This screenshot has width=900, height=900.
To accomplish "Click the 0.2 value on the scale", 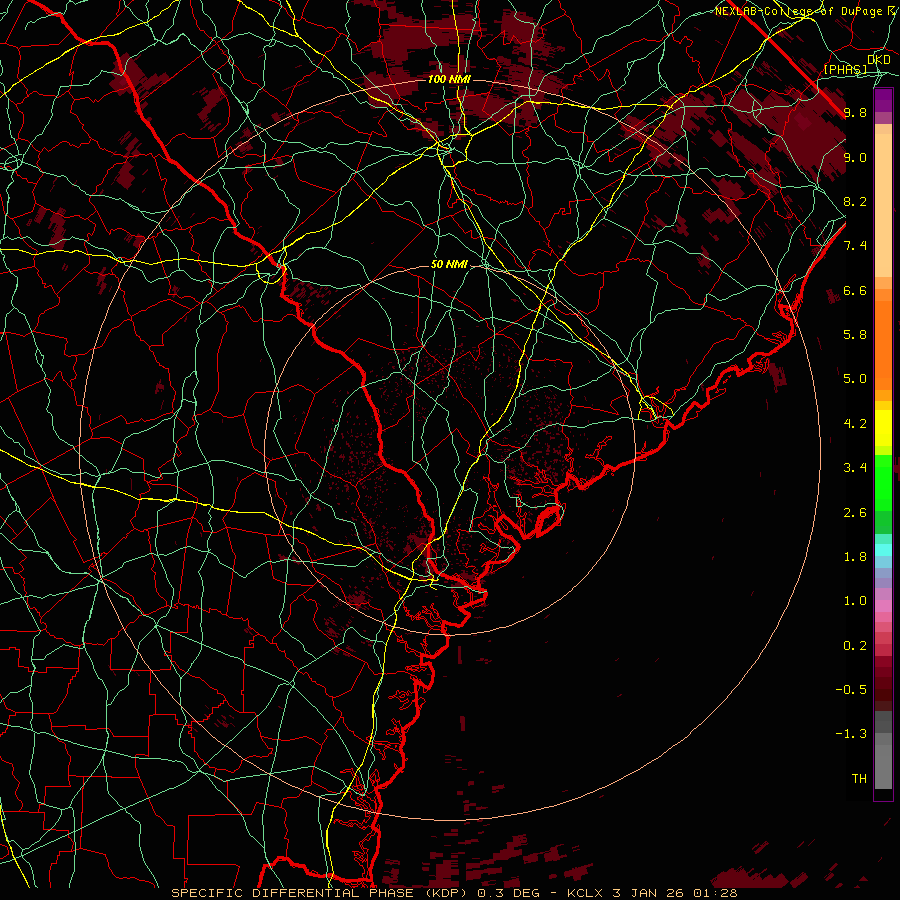I will (x=855, y=646).
